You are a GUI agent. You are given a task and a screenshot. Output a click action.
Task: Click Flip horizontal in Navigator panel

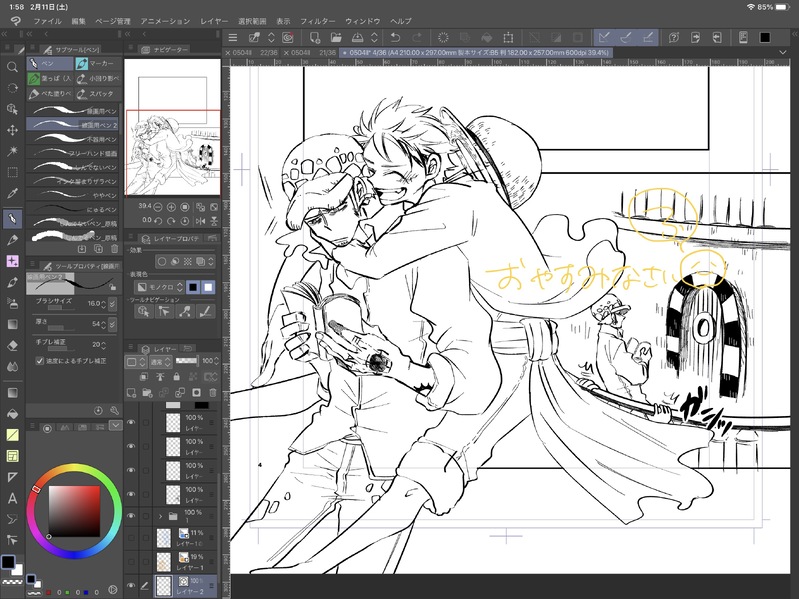(x=201, y=221)
